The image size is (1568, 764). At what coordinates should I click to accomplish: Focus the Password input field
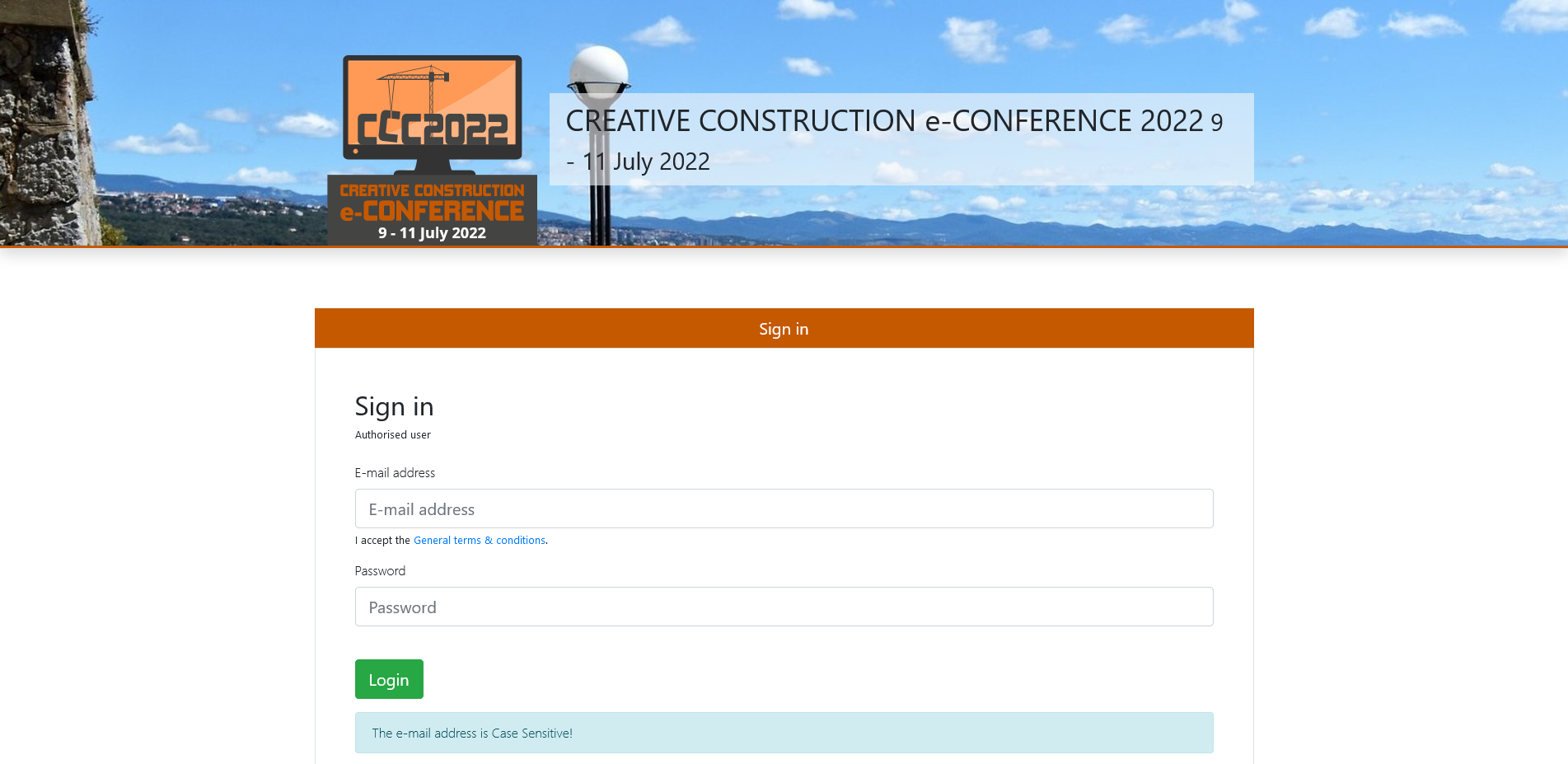pyautogui.click(x=784, y=607)
